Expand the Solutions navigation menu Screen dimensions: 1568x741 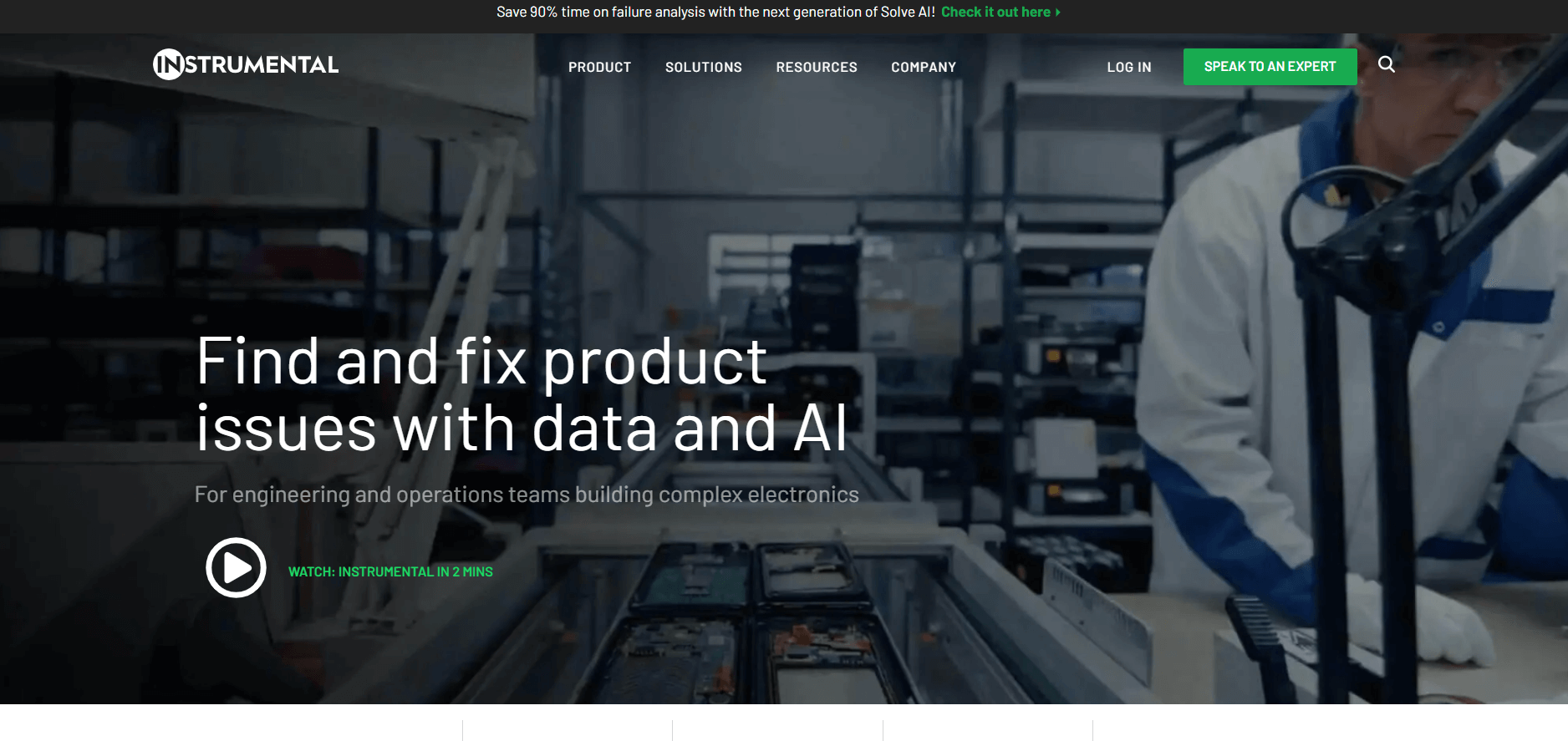(x=703, y=67)
